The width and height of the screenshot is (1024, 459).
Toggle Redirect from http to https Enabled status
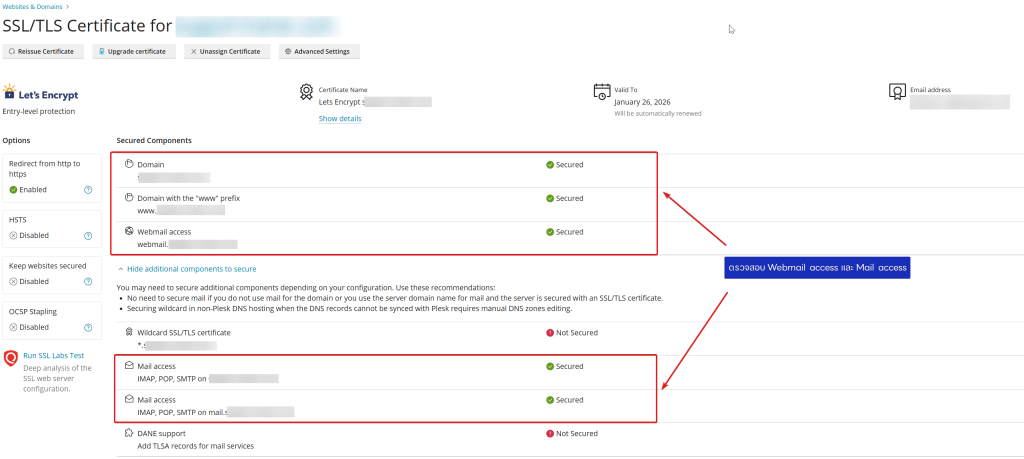pyautogui.click(x=28, y=189)
